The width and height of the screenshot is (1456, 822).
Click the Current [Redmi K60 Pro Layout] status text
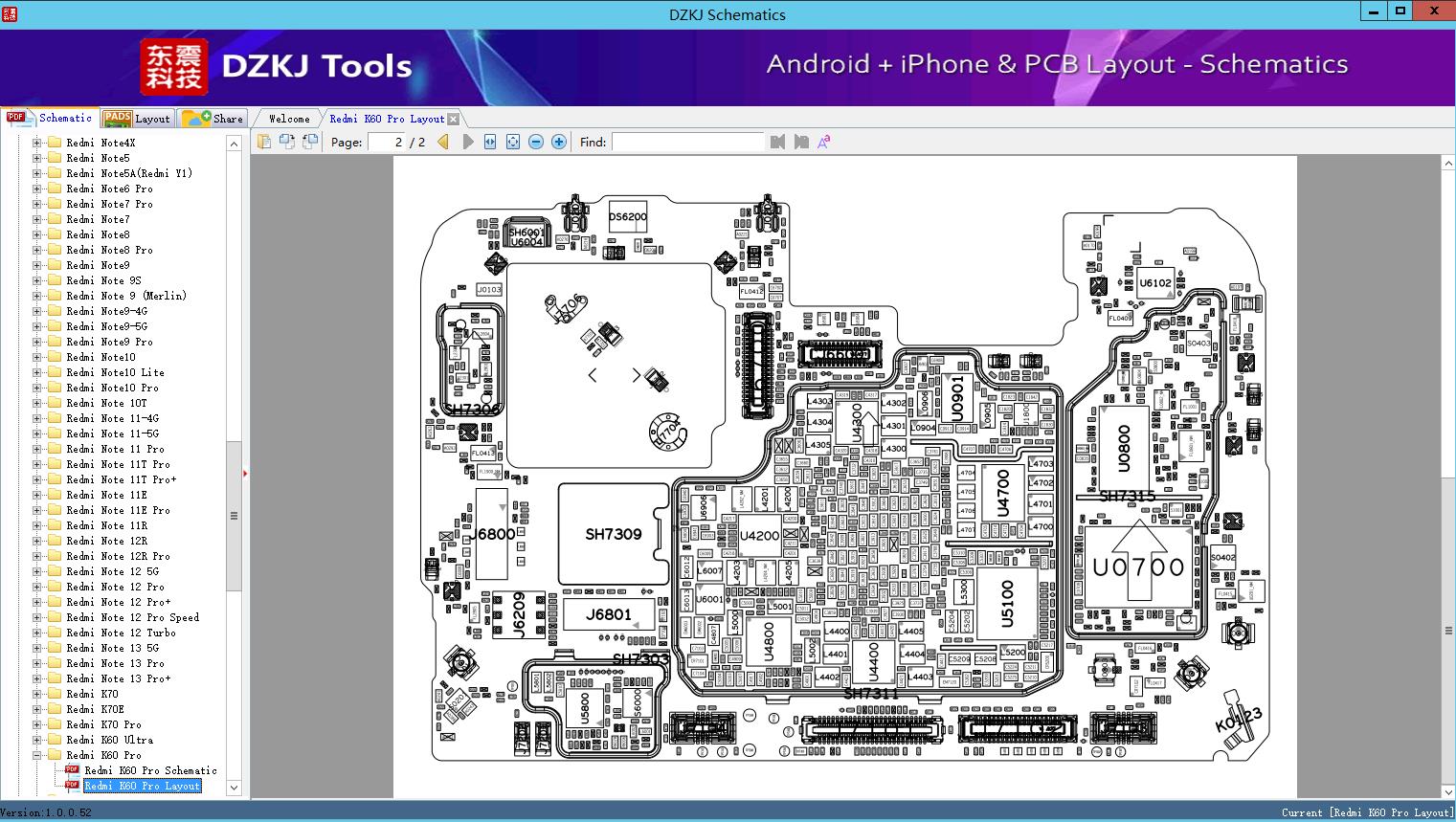[x=1367, y=812]
